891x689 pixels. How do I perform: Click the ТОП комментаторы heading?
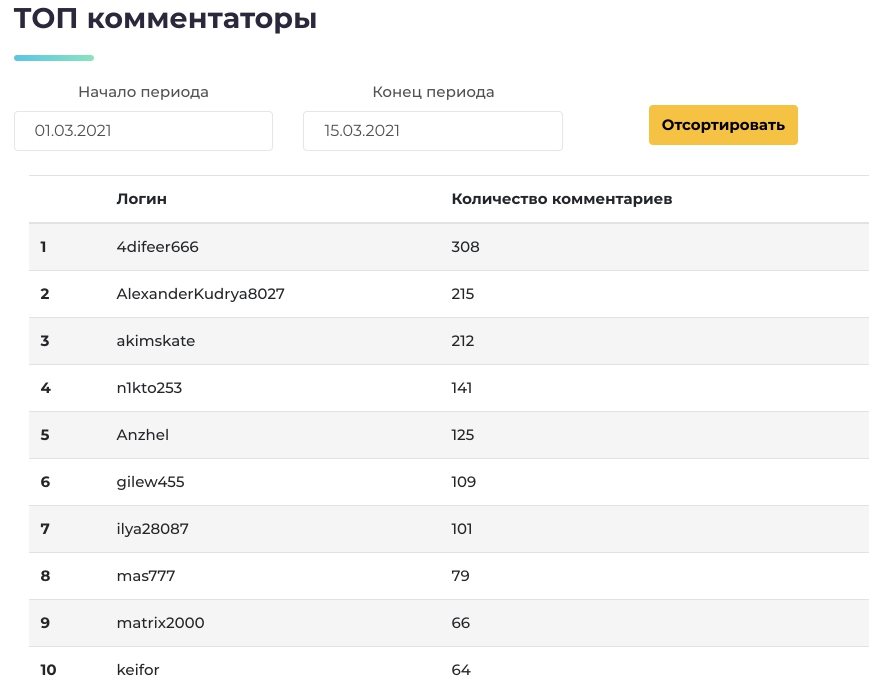pos(165,18)
